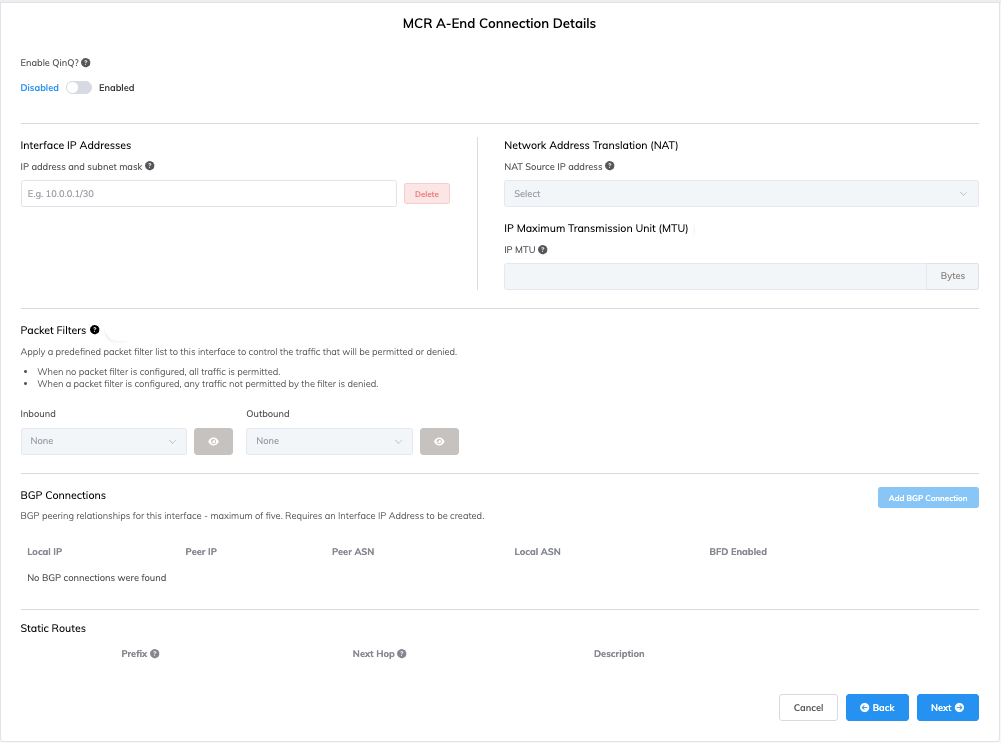
Task: Show the Inbound packet filter details
Action: [213, 441]
